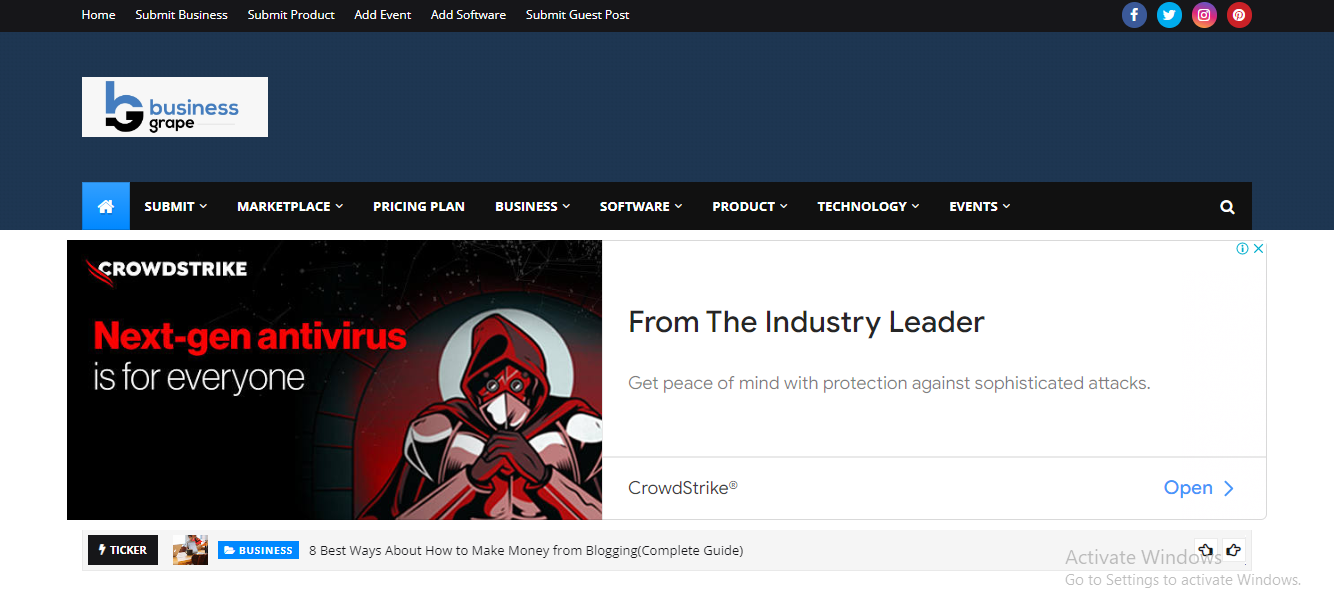Click the Ticker label
Screen dimensions: 1334x601
coord(123,550)
